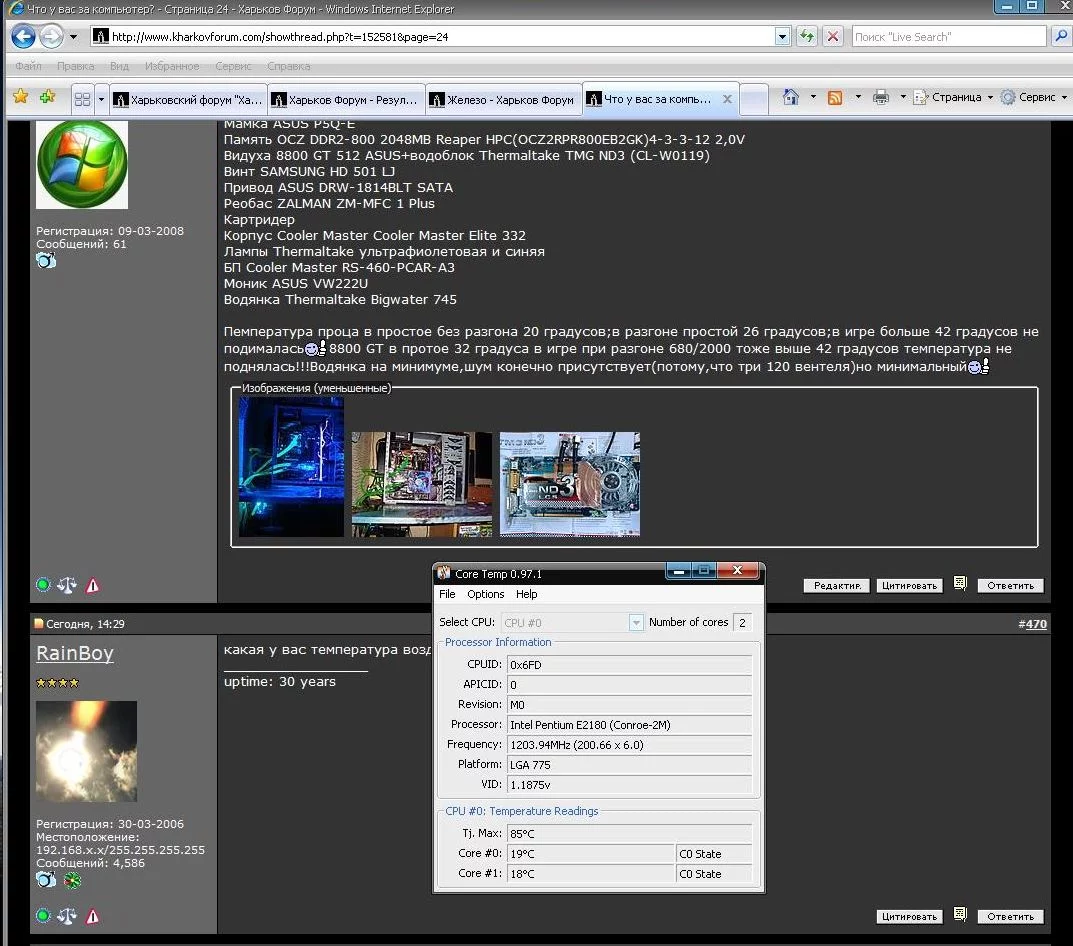Refresh the page with the green arrows icon
Screen dimensions: 1073x946
[x=807, y=36]
